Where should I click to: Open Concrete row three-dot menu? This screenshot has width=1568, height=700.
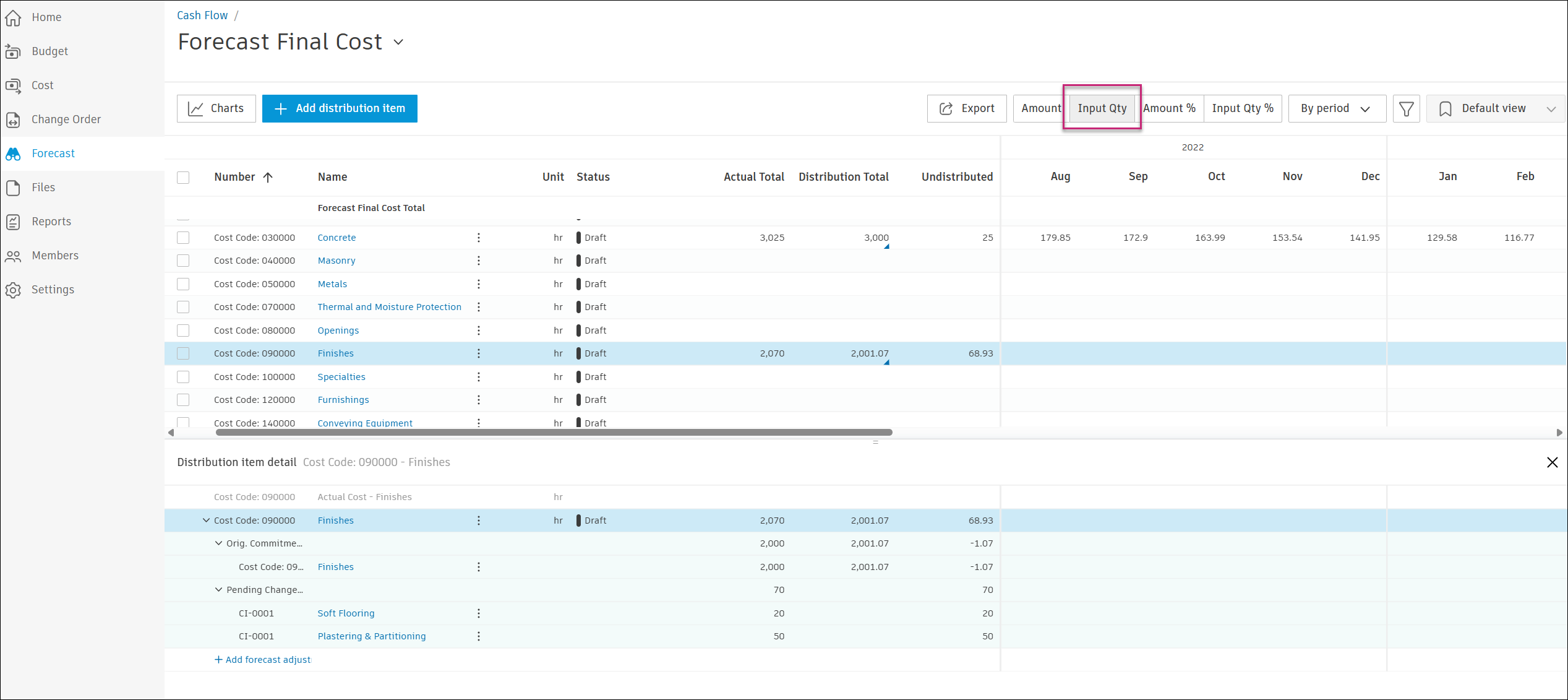click(478, 238)
